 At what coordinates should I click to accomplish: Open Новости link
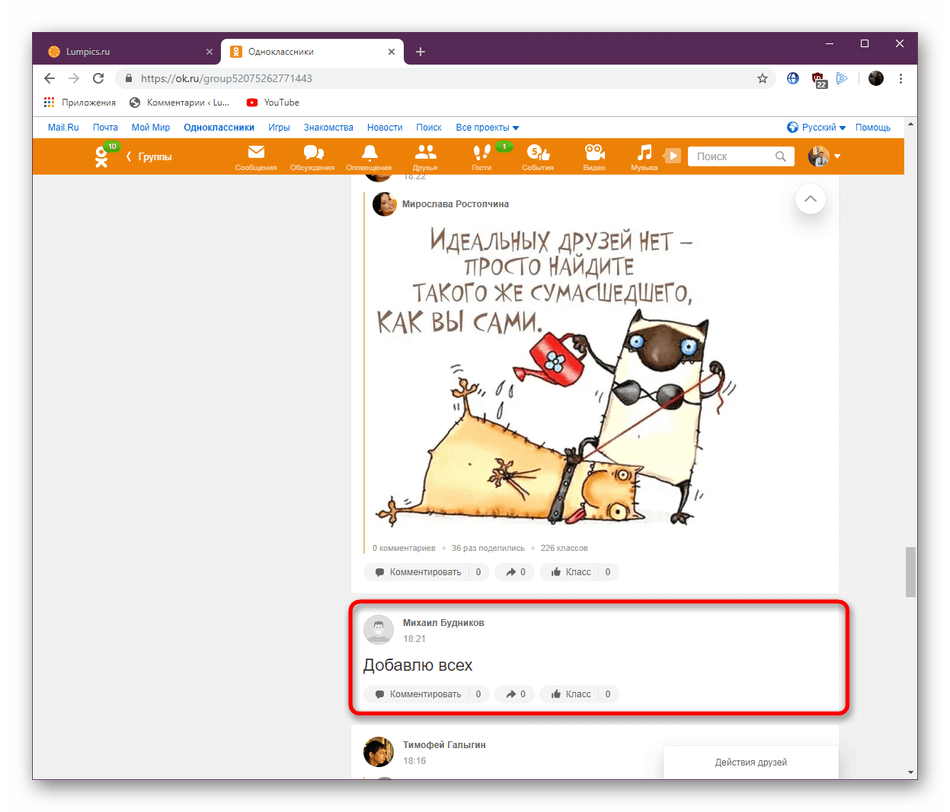385,127
